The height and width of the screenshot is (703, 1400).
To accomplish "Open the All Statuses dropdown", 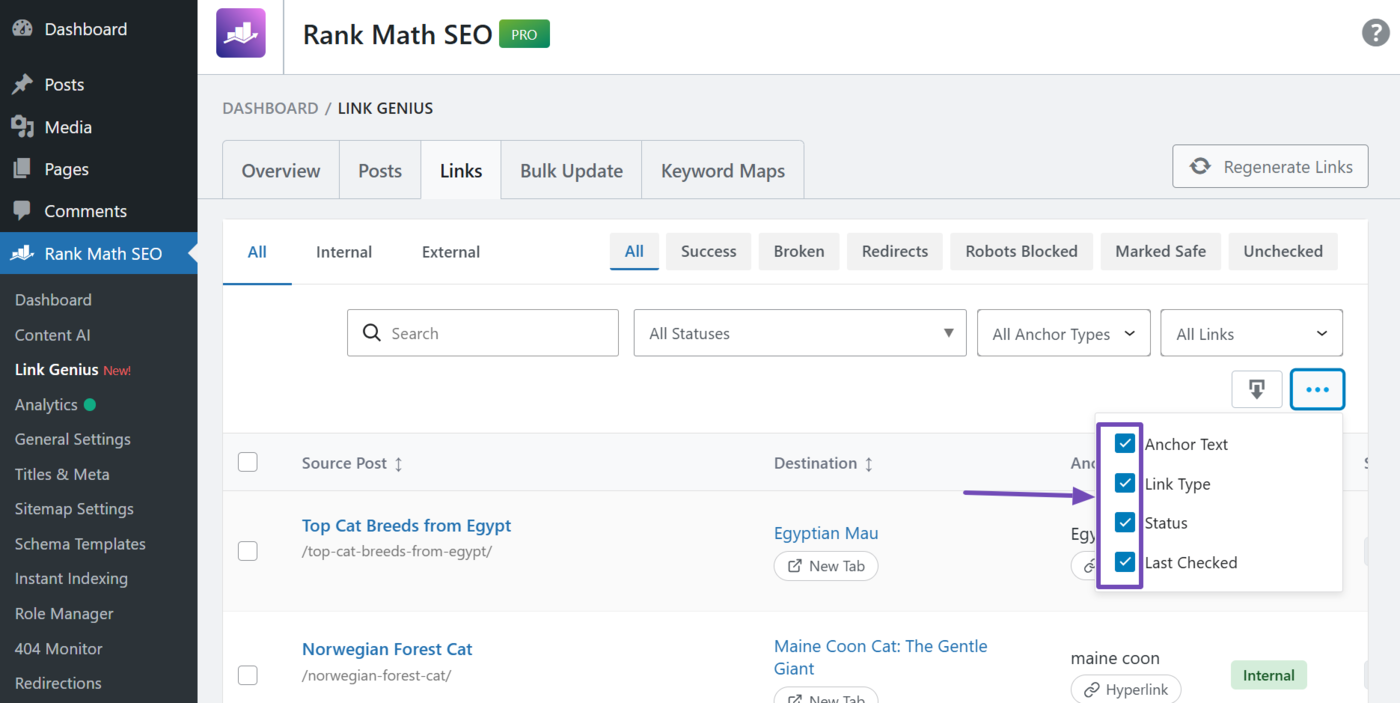I will pos(800,334).
